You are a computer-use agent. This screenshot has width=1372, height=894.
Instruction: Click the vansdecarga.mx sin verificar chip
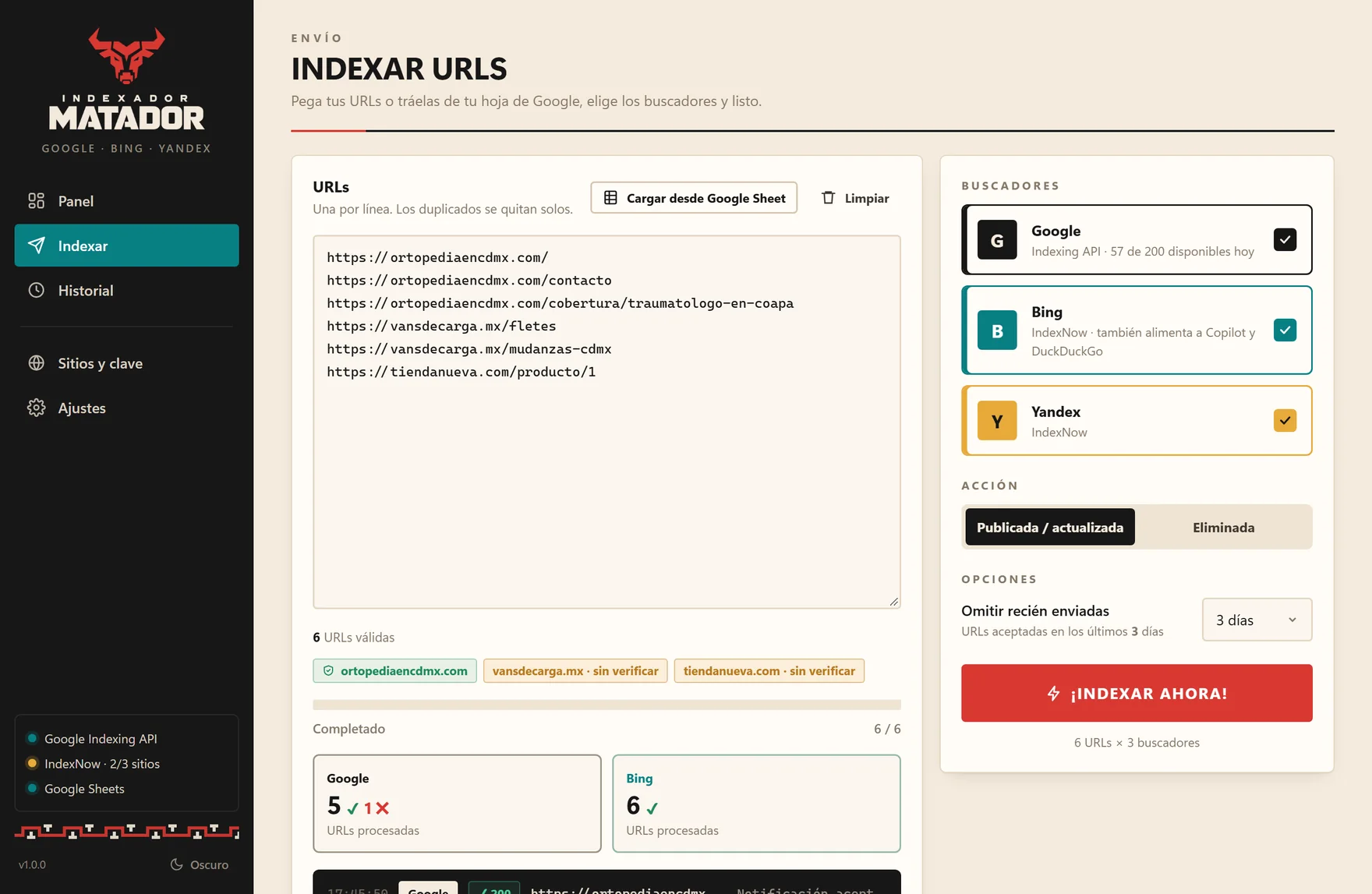click(x=575, y=671)
